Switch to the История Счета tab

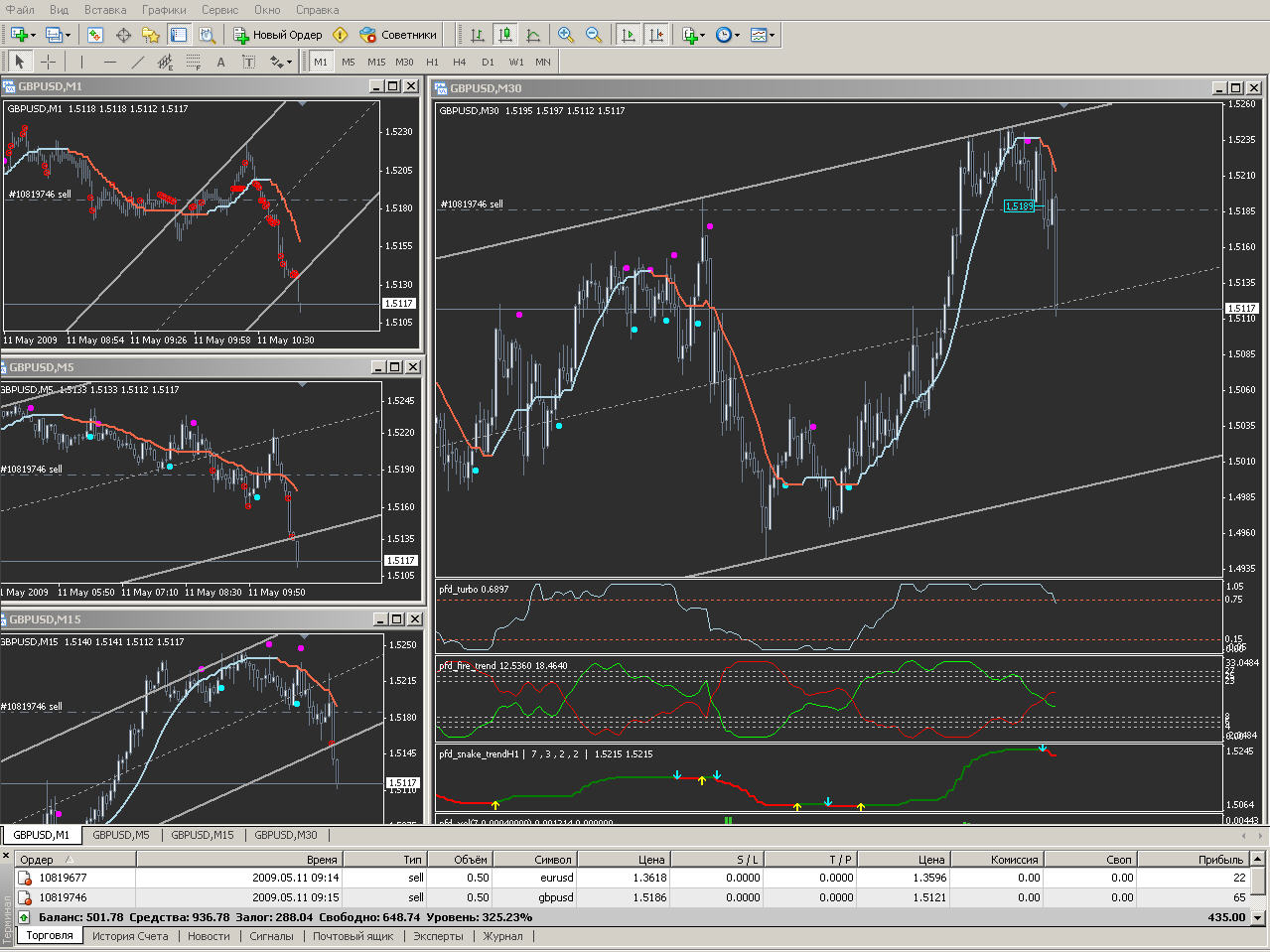pos(130,936)
